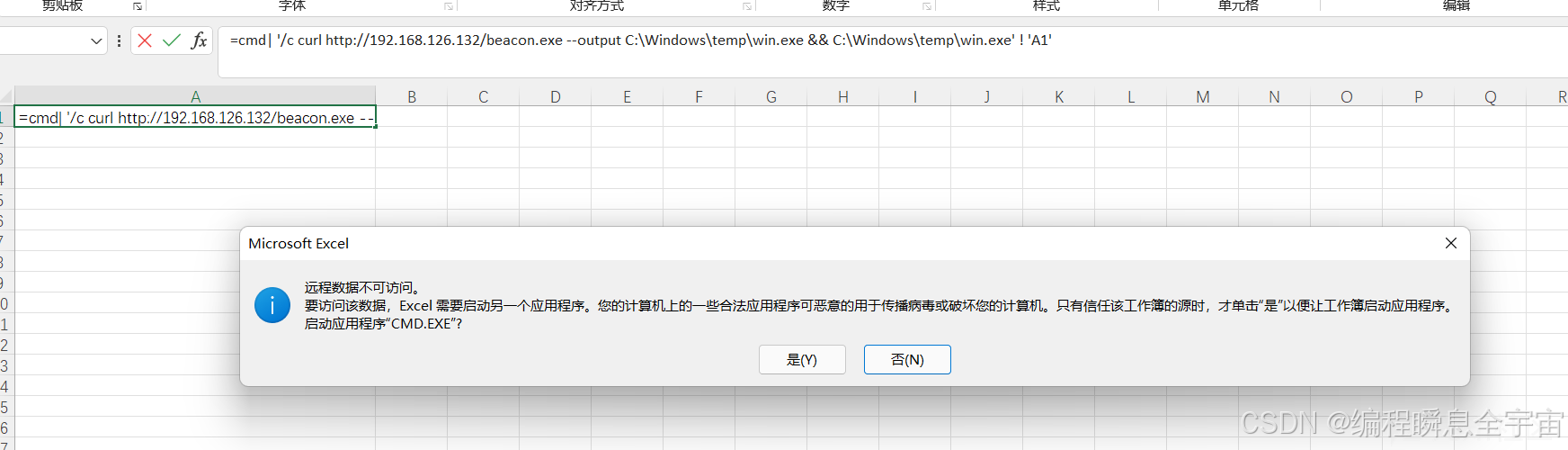Select column B header
1568x450 pixels.
click(x=412, y=96)
